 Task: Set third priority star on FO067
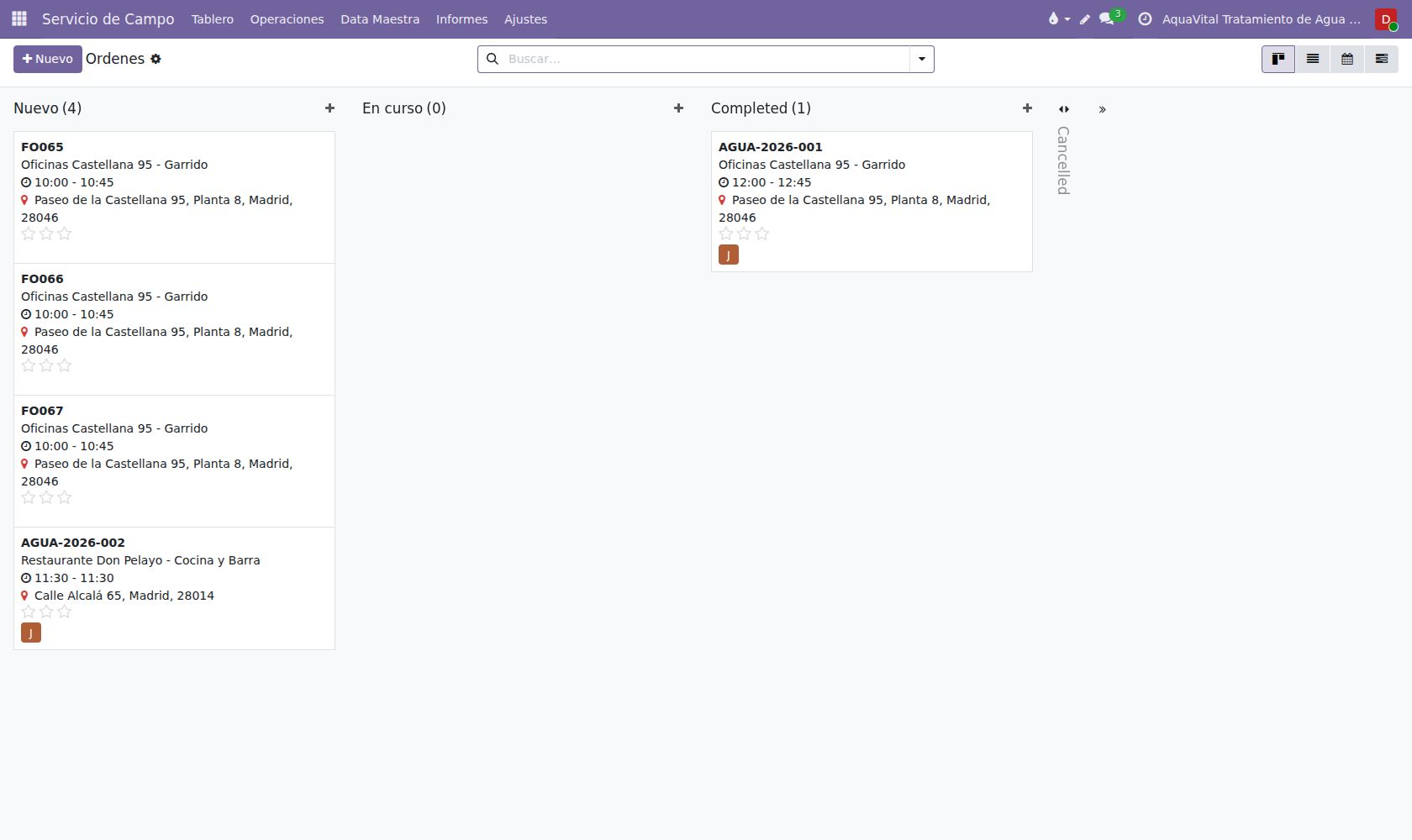tap(65, 497)
